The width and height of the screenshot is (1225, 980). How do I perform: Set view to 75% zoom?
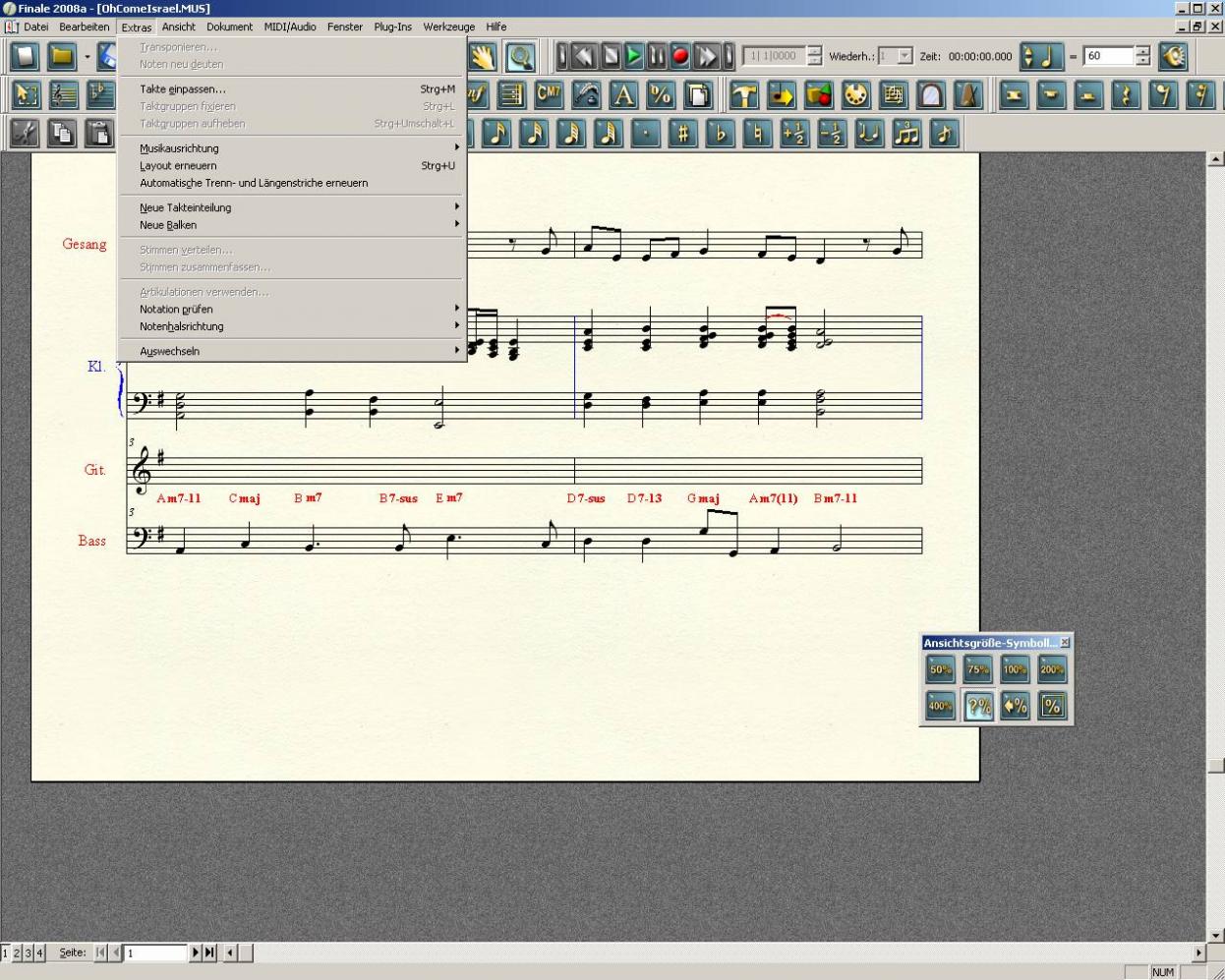point(978,669)
